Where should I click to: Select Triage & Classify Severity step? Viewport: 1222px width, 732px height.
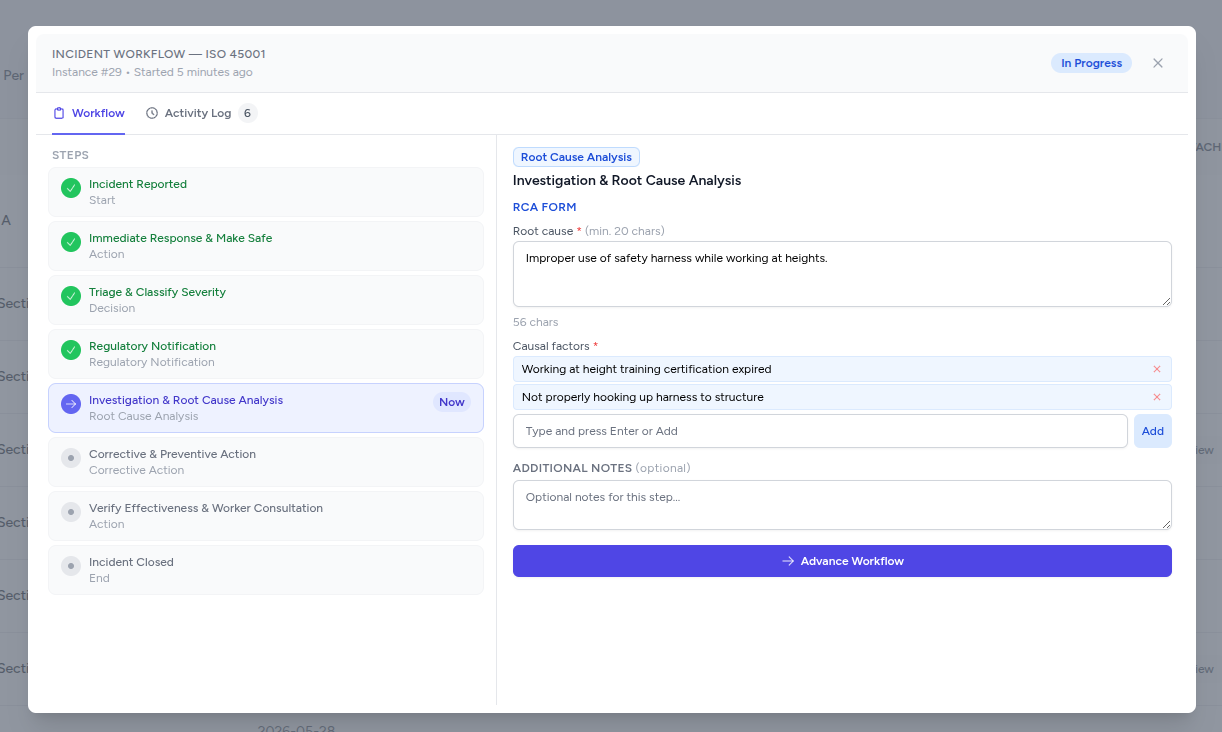(x=266, y=300)
